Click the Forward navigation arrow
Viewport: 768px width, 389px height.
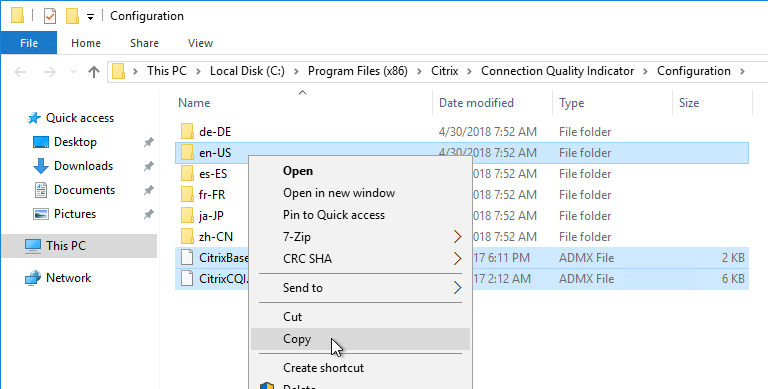[x=50, y=72]
